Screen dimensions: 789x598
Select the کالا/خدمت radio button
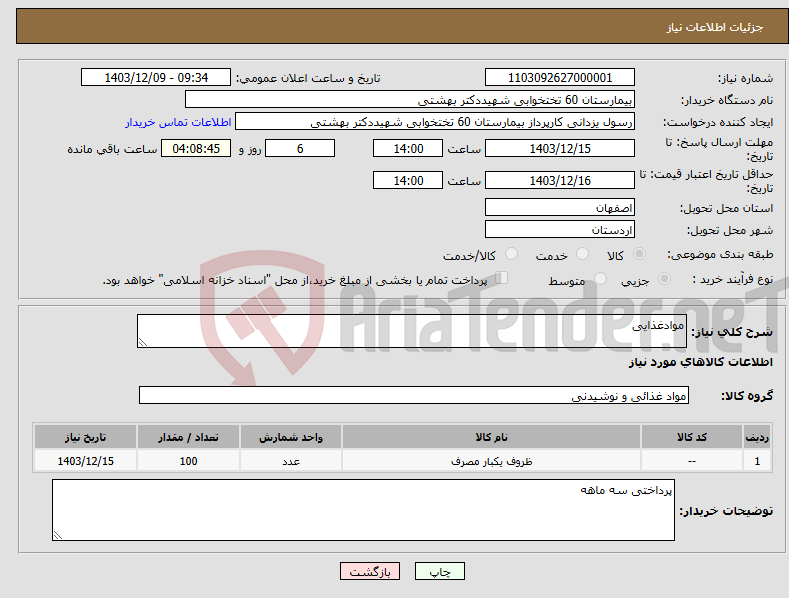pyautogui.click(x=511, y=254)
